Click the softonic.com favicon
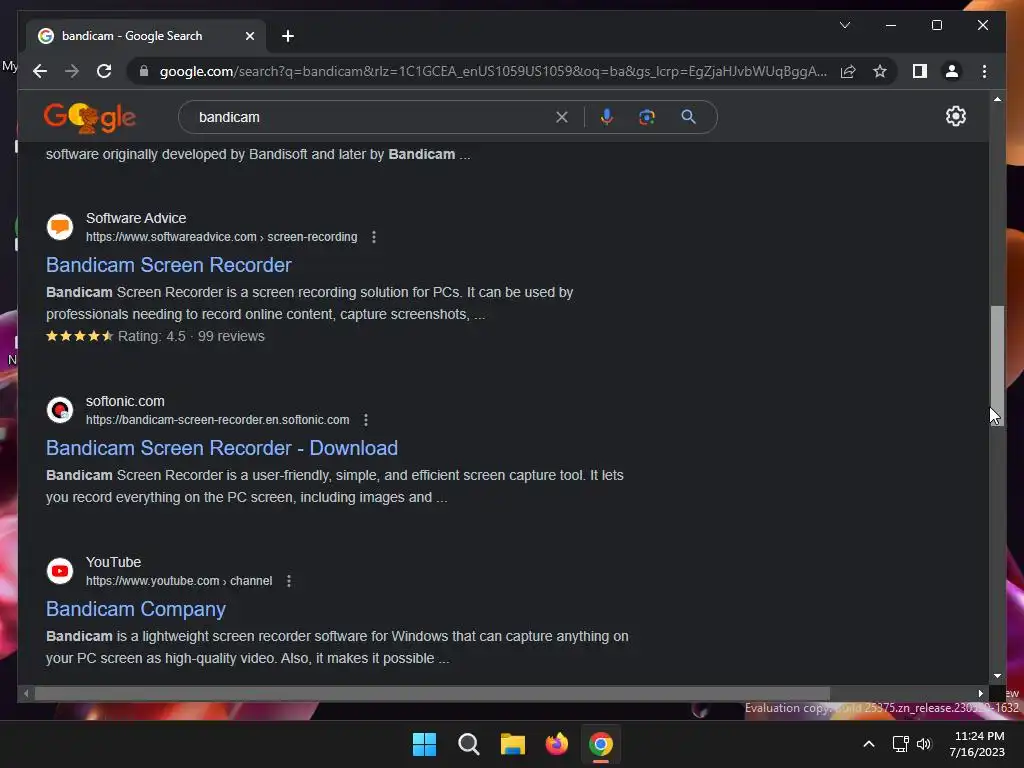 point(59,410)
